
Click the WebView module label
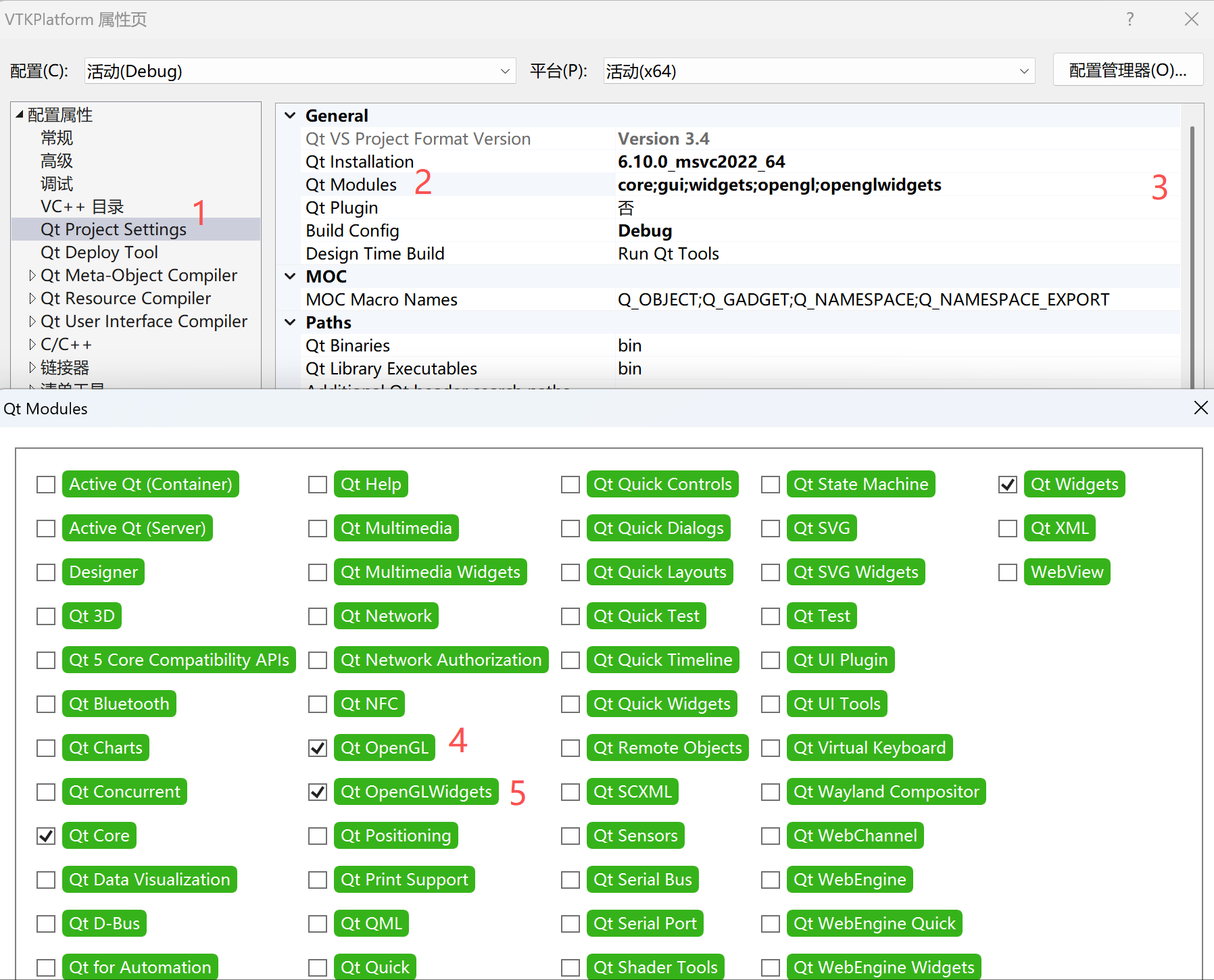[x=1067, y=572]
